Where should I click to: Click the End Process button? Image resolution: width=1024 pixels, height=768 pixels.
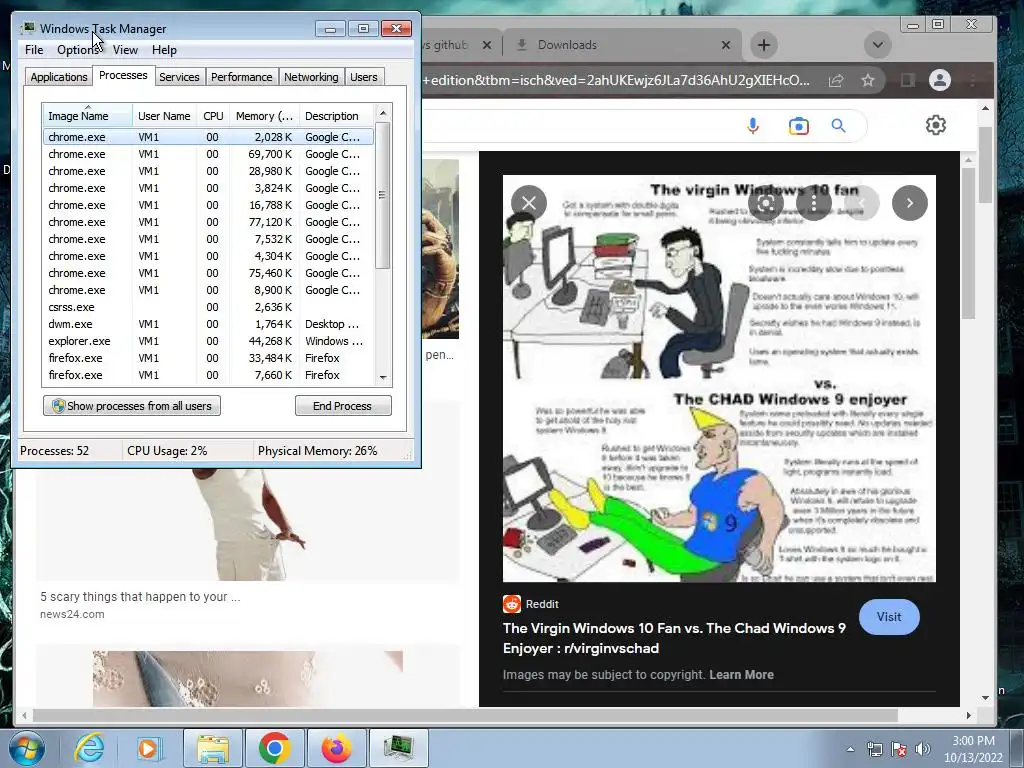343,406
